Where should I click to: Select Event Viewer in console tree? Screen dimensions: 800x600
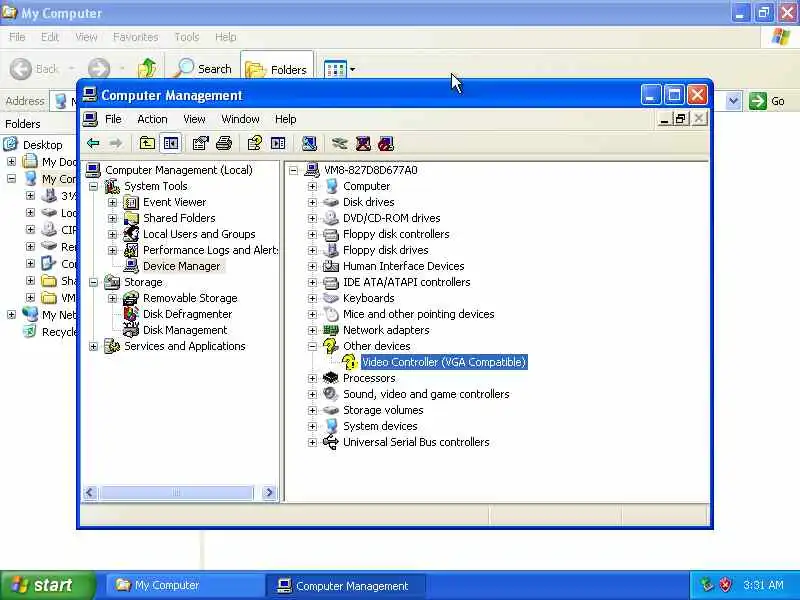click(x=174, y=202)
